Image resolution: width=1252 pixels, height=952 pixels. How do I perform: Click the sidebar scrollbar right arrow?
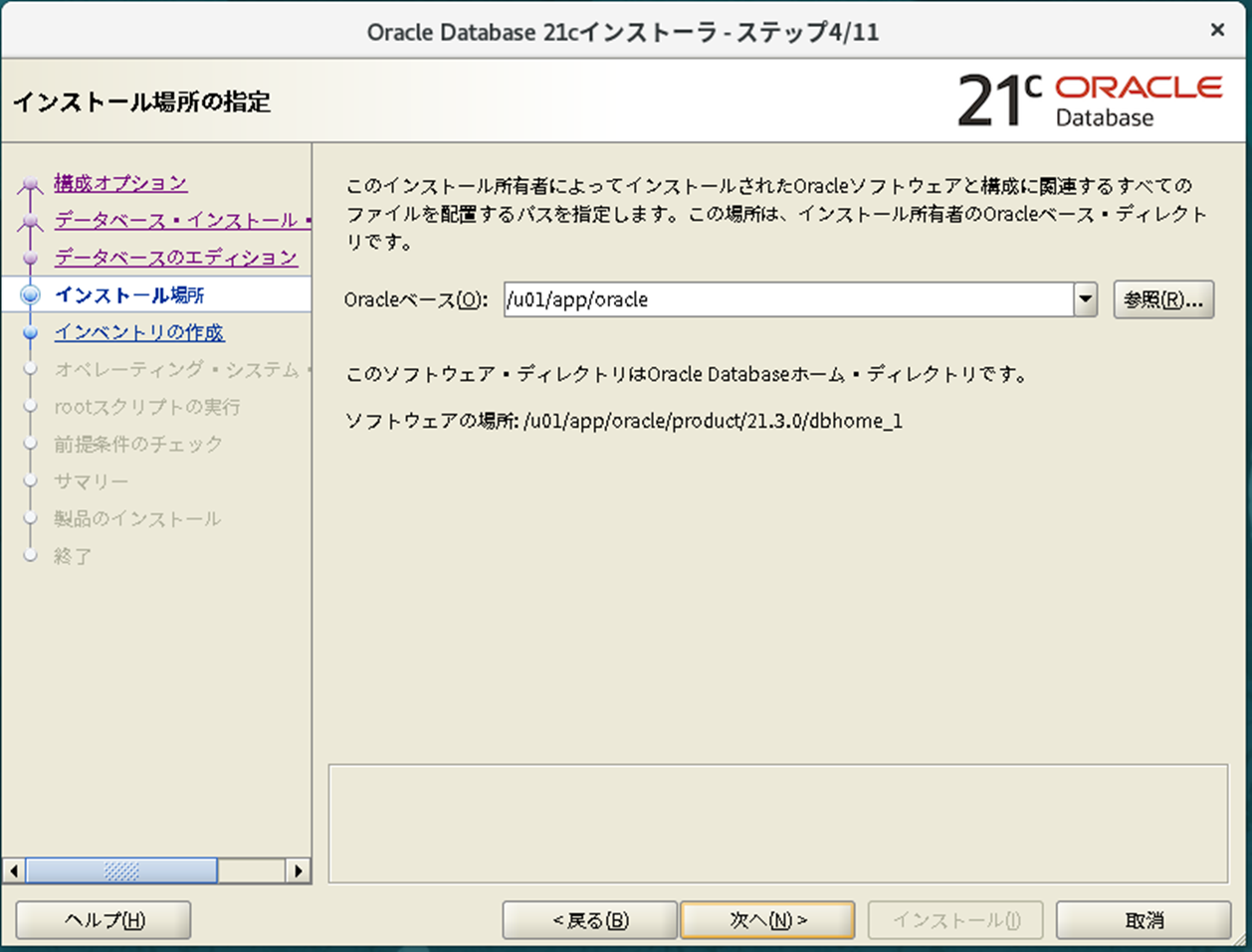point(298,870)
